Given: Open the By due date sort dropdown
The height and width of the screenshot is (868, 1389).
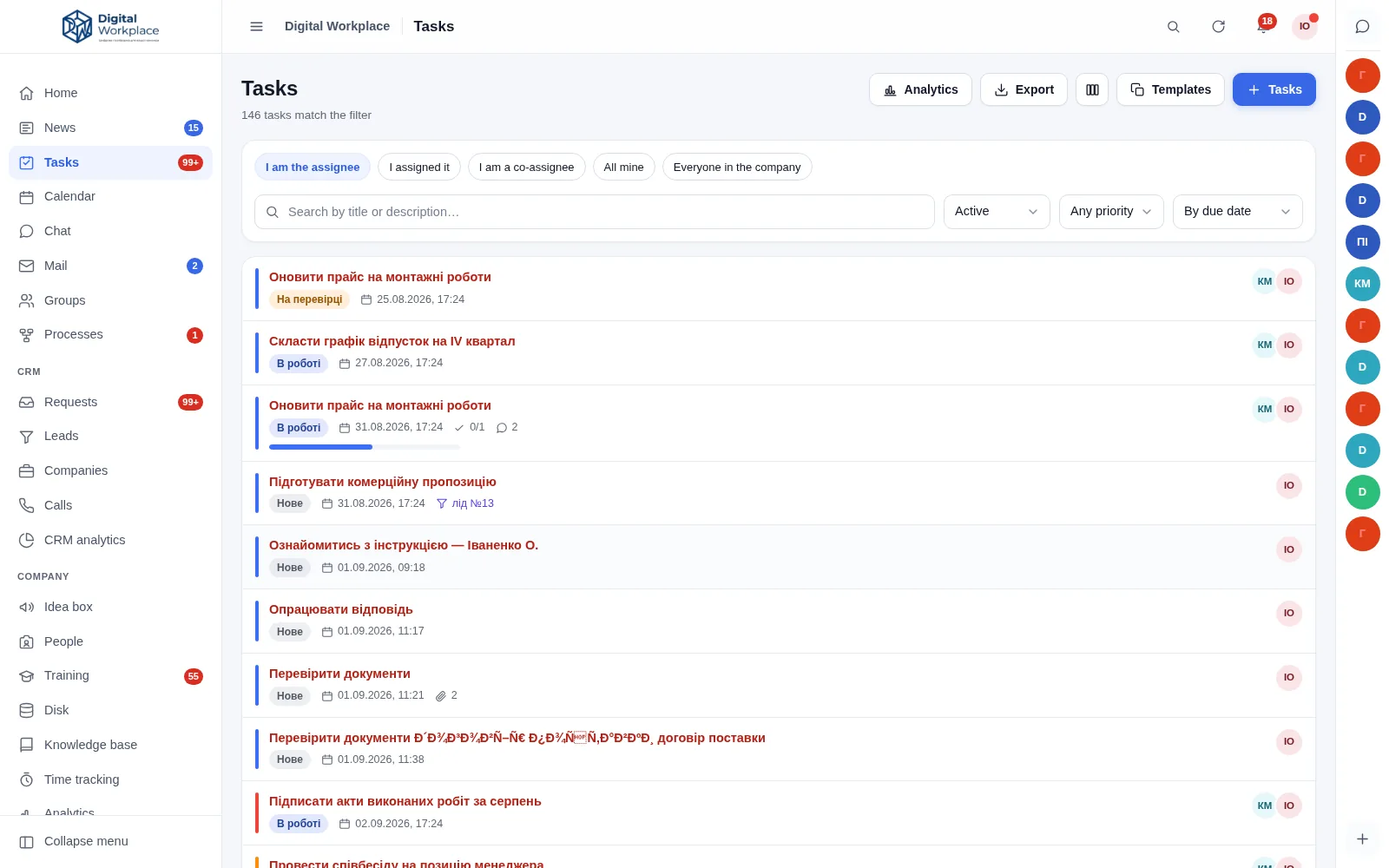Looking at the screenshot, I should pos(1237,212).
